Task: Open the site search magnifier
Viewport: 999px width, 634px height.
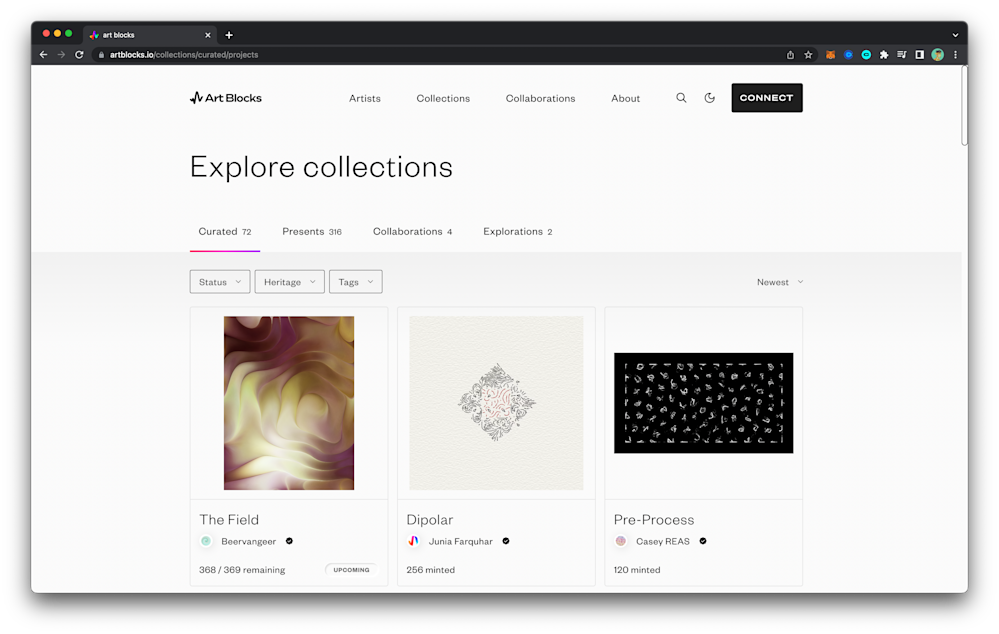Action: point(681,98)
